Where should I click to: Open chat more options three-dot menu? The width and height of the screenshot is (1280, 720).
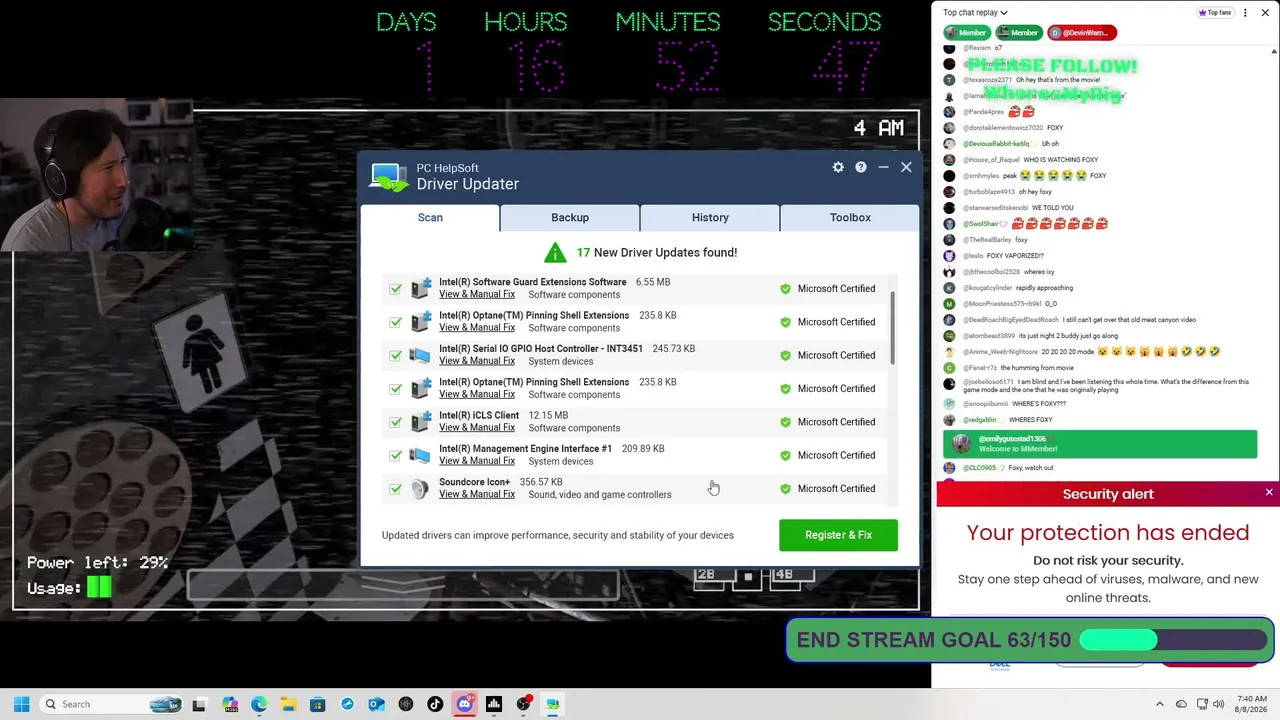pyautogui.click(x=1245, y=13)
